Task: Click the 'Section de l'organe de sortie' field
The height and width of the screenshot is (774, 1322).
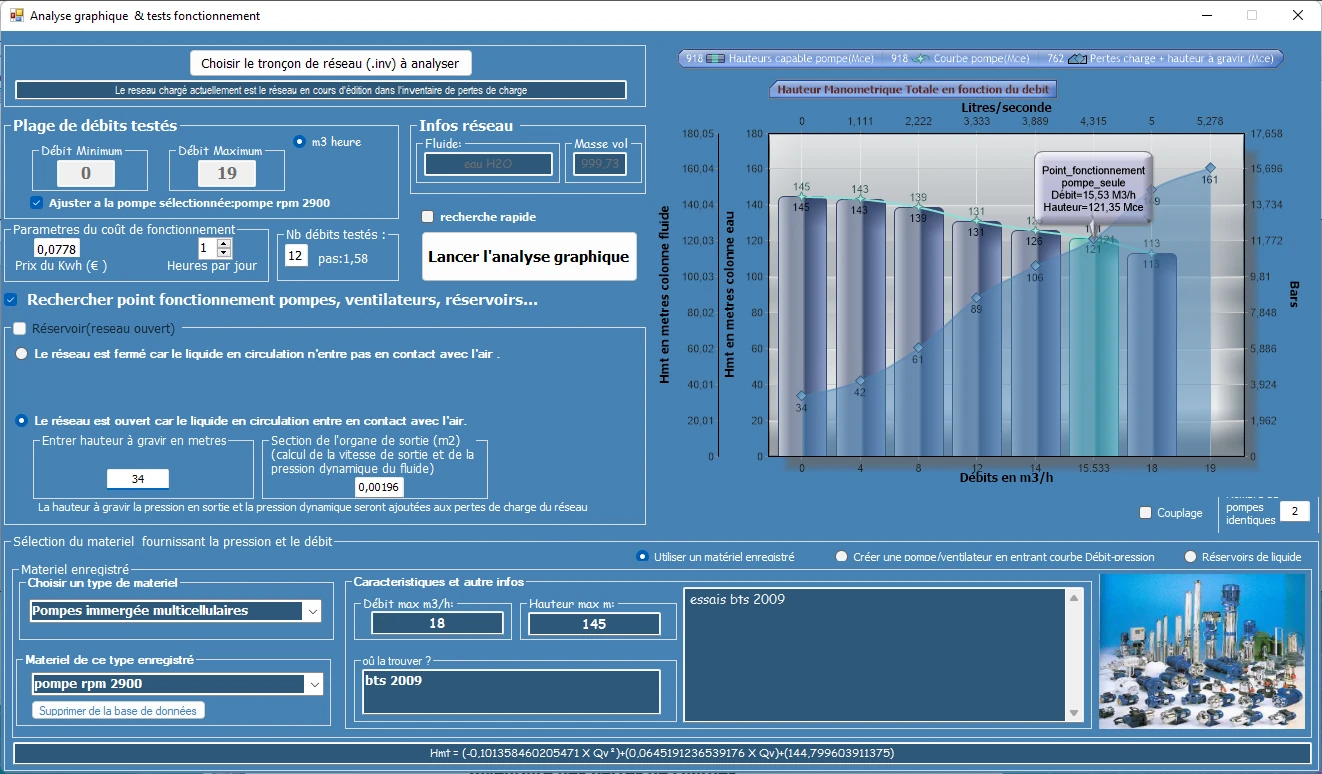Action: pos(379,487)
